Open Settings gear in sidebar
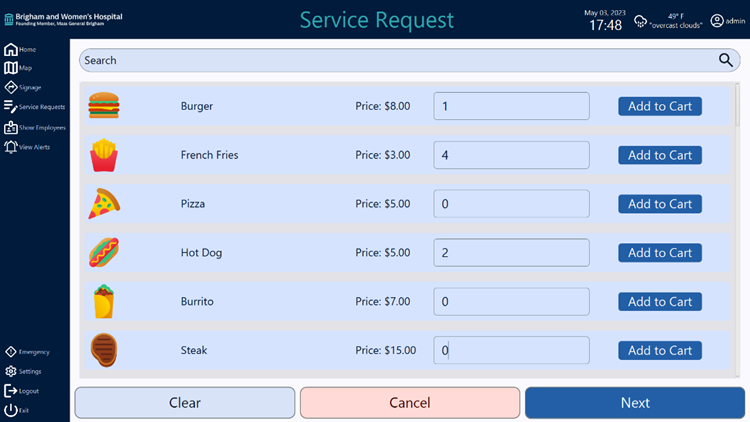Image resolution: width=750 pixels, height=422 pixels. pyautogui.click(x=23, y=371)
